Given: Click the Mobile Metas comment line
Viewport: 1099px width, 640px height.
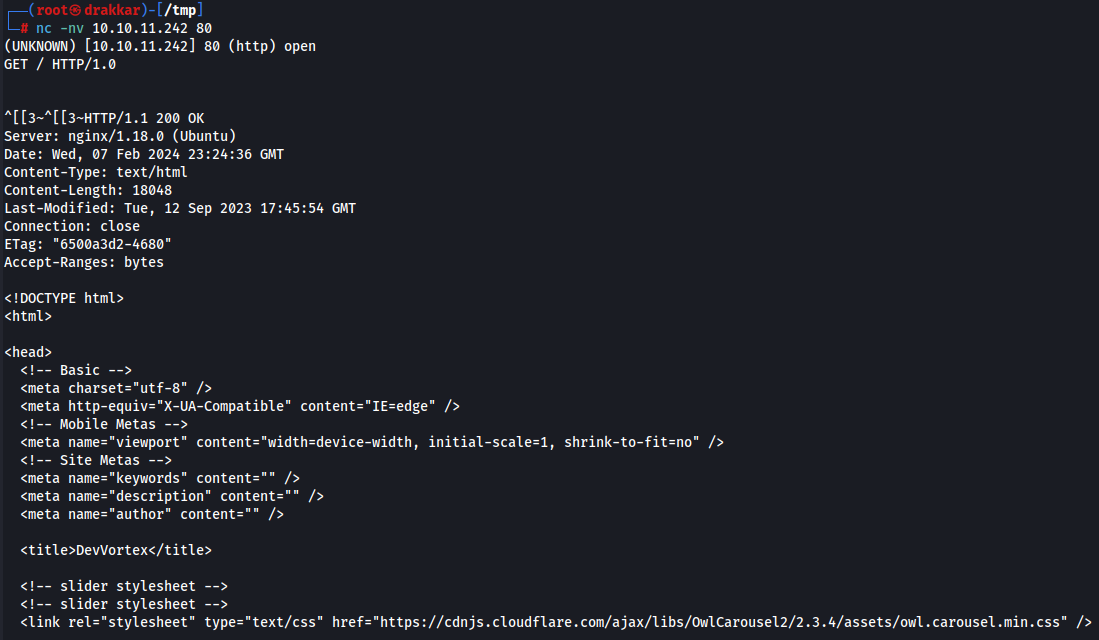Looking at the screenshot, I should tap(104, 424).
